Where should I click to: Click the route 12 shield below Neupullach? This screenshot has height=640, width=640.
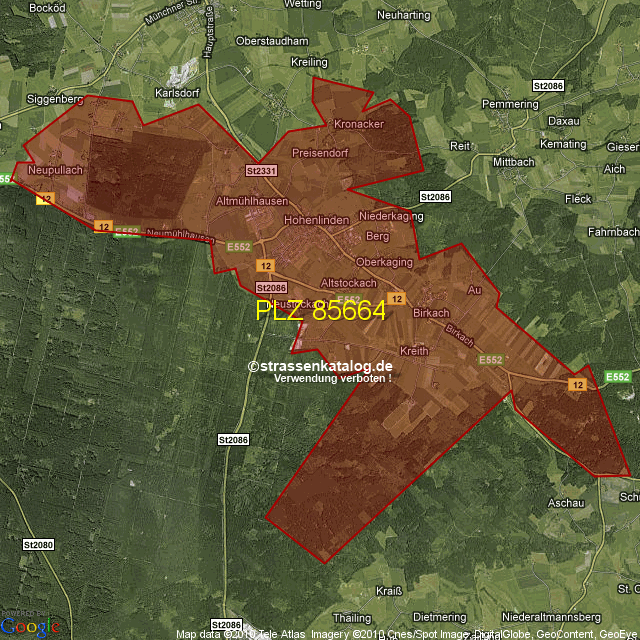point(46,199)
